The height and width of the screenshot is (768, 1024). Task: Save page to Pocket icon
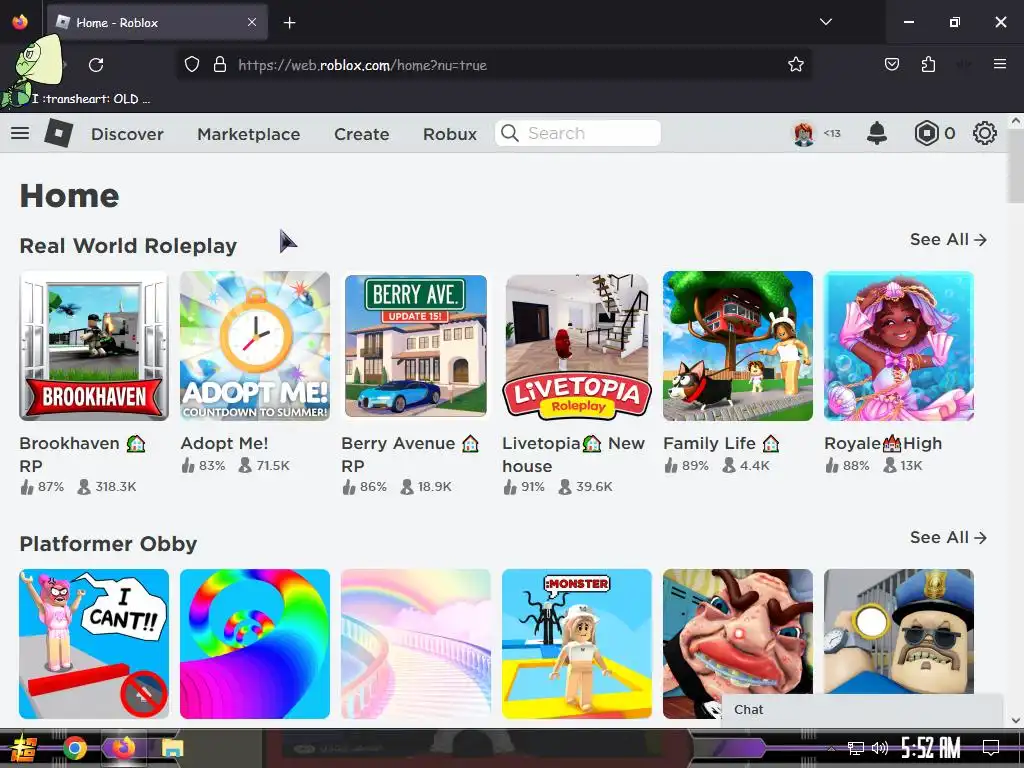coord(891,65)
